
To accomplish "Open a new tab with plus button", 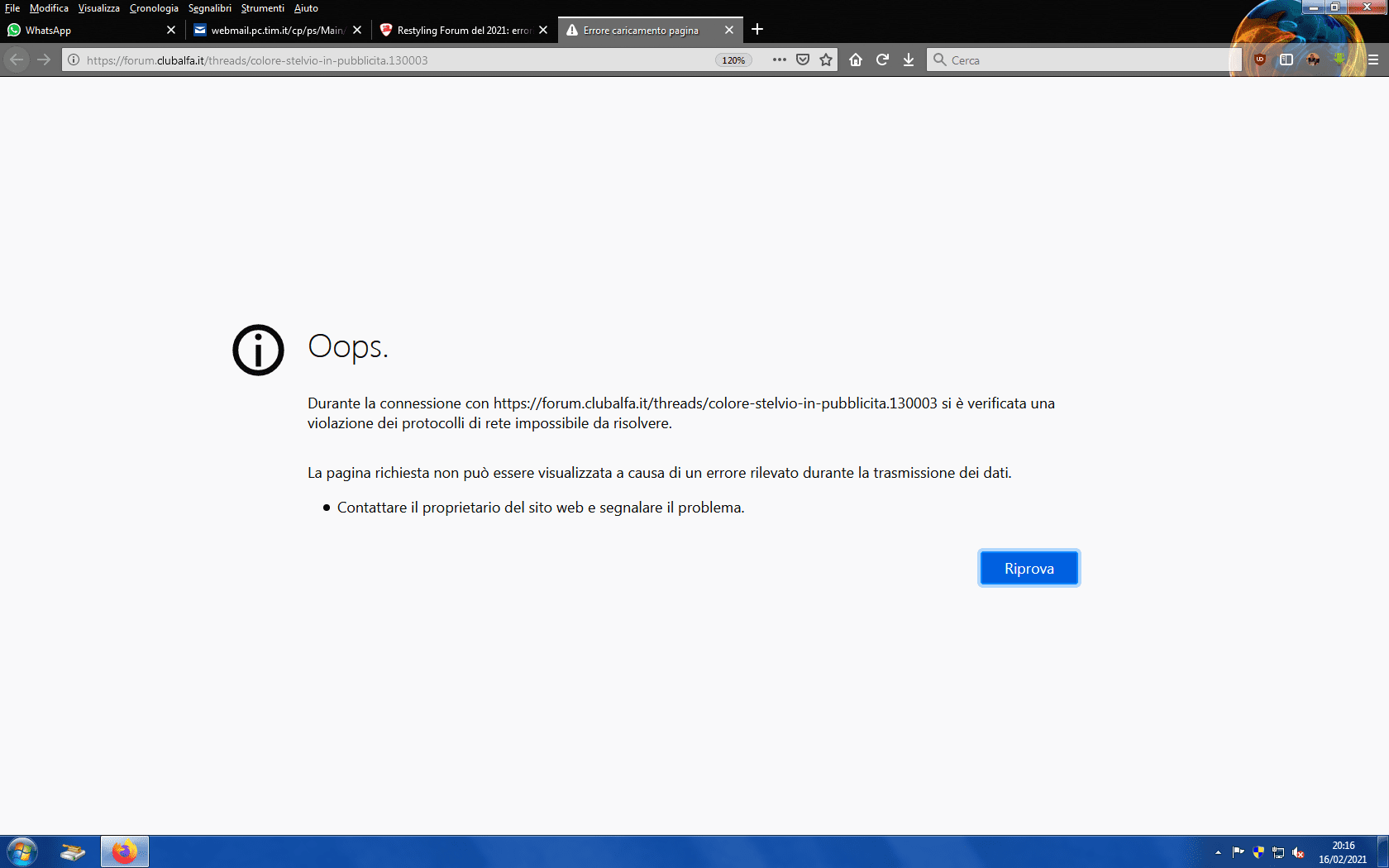I will click(757, 30).
